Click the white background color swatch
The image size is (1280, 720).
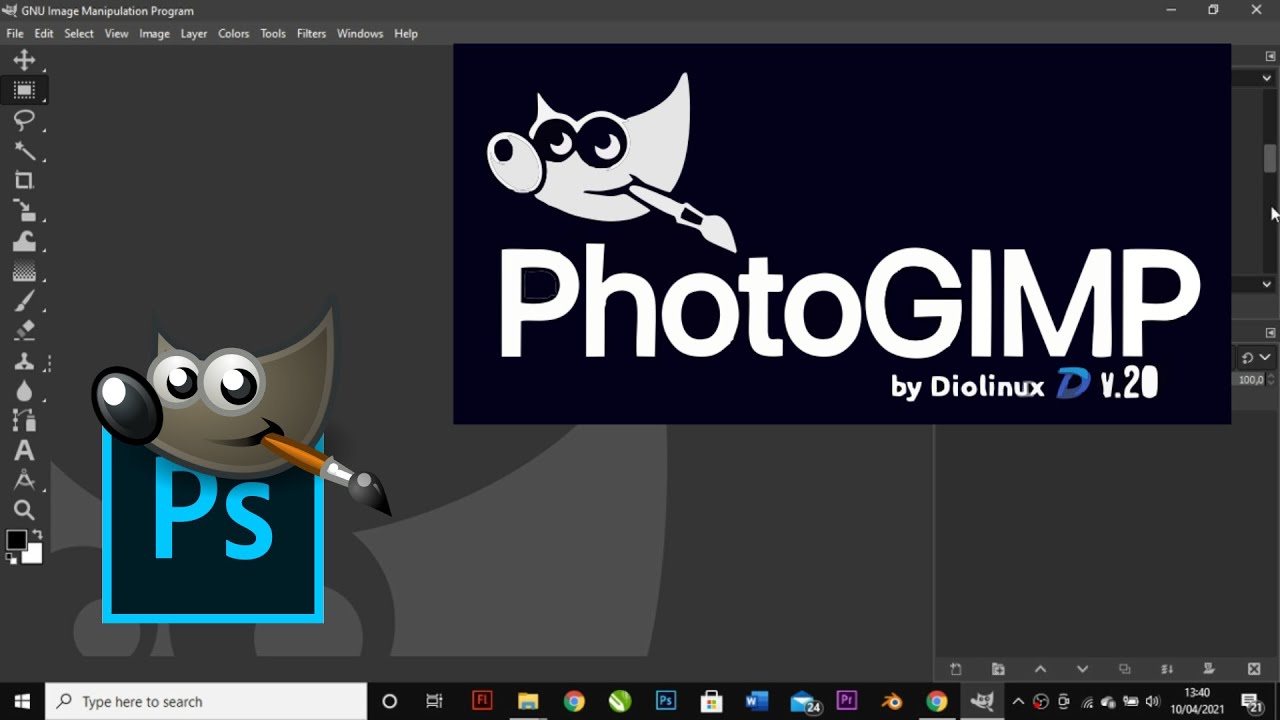(x=34, y=554)
